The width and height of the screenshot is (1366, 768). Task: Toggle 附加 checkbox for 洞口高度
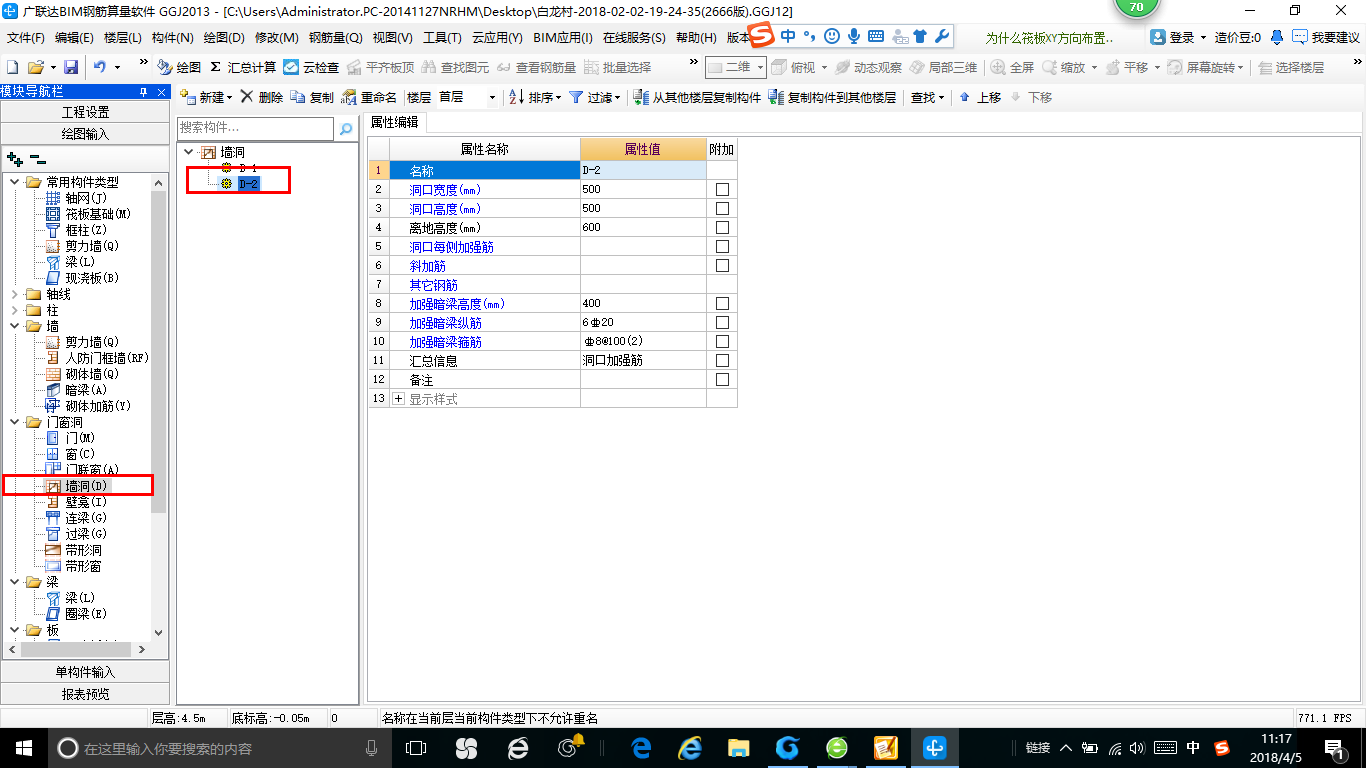pyautogui.click(x=722, y=208)
